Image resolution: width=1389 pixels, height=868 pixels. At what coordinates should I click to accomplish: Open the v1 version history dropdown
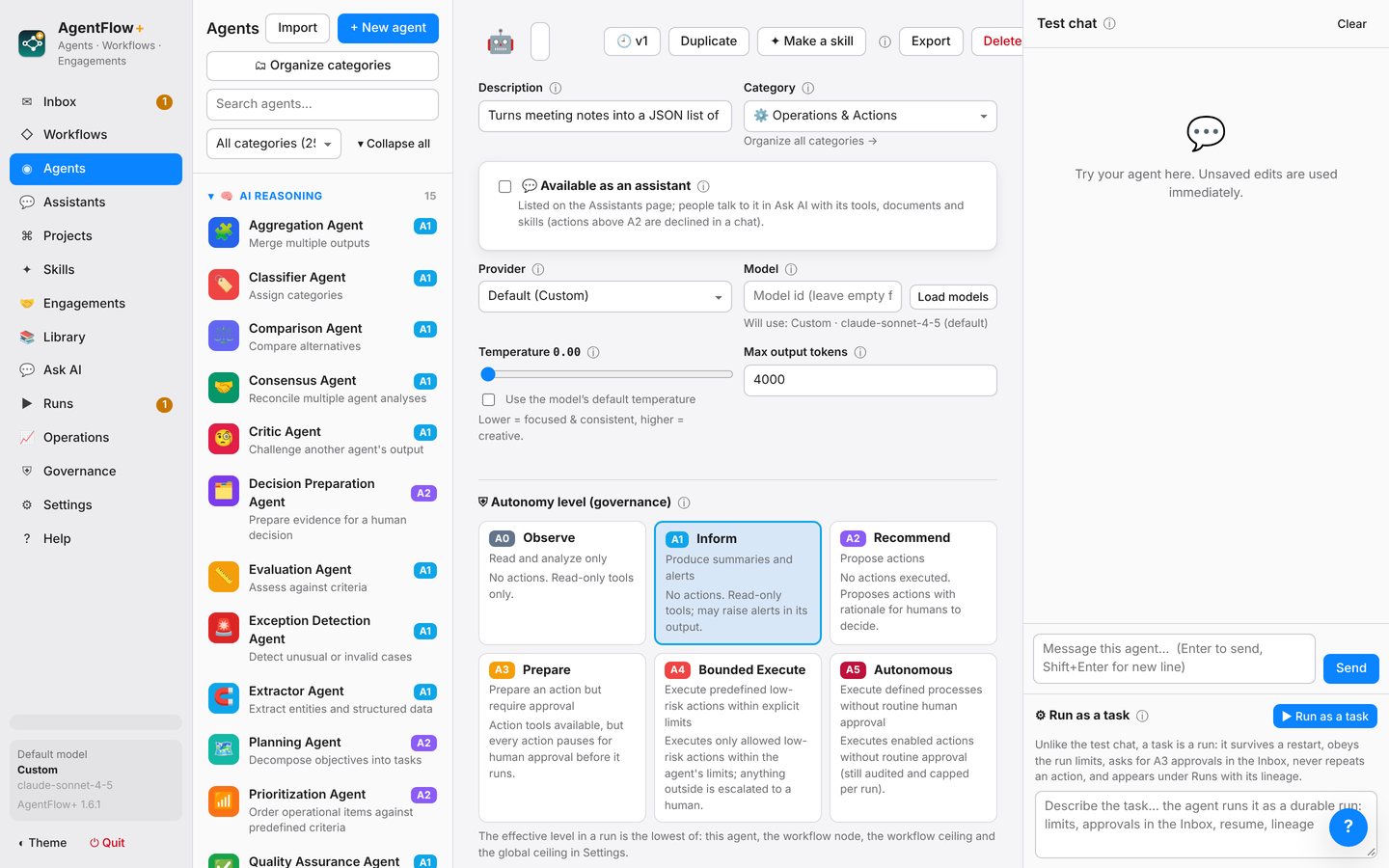[633, 41]
